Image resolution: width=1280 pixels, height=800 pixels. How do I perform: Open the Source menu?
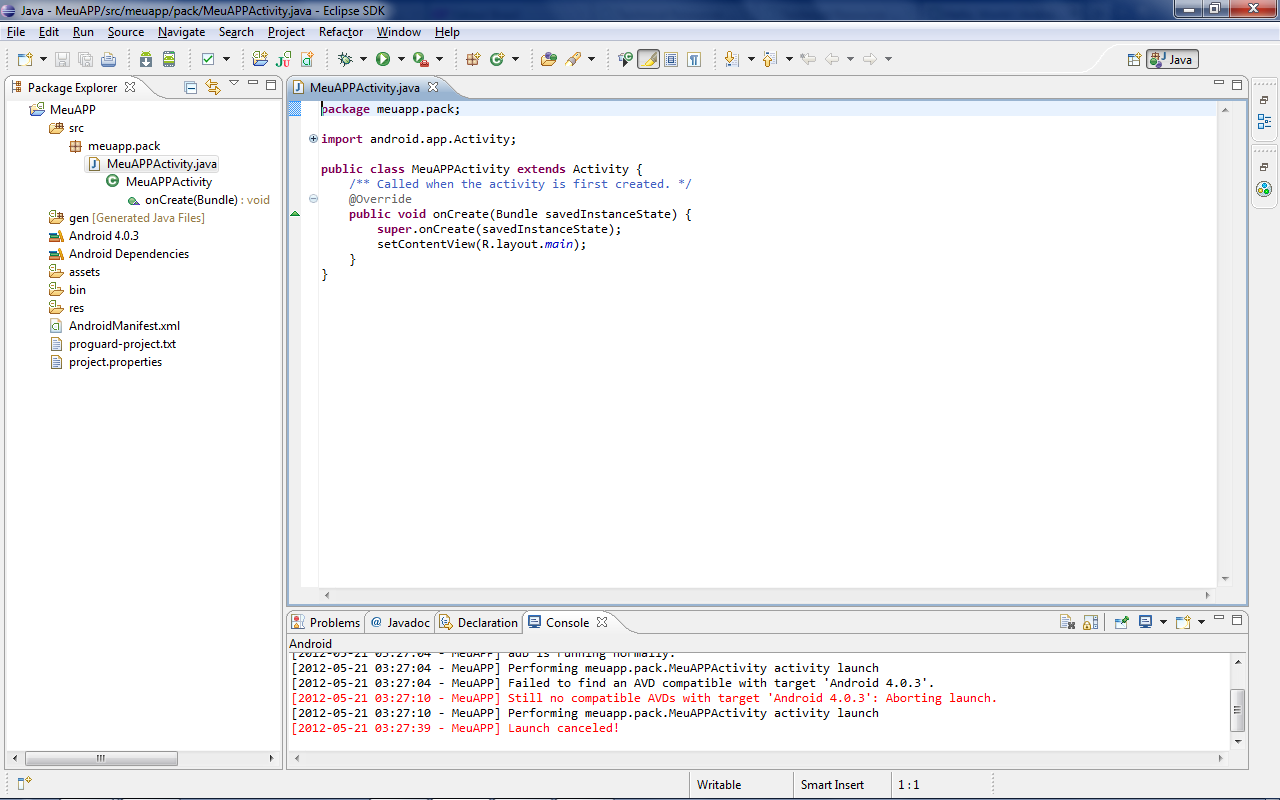[x=126, y=32]
